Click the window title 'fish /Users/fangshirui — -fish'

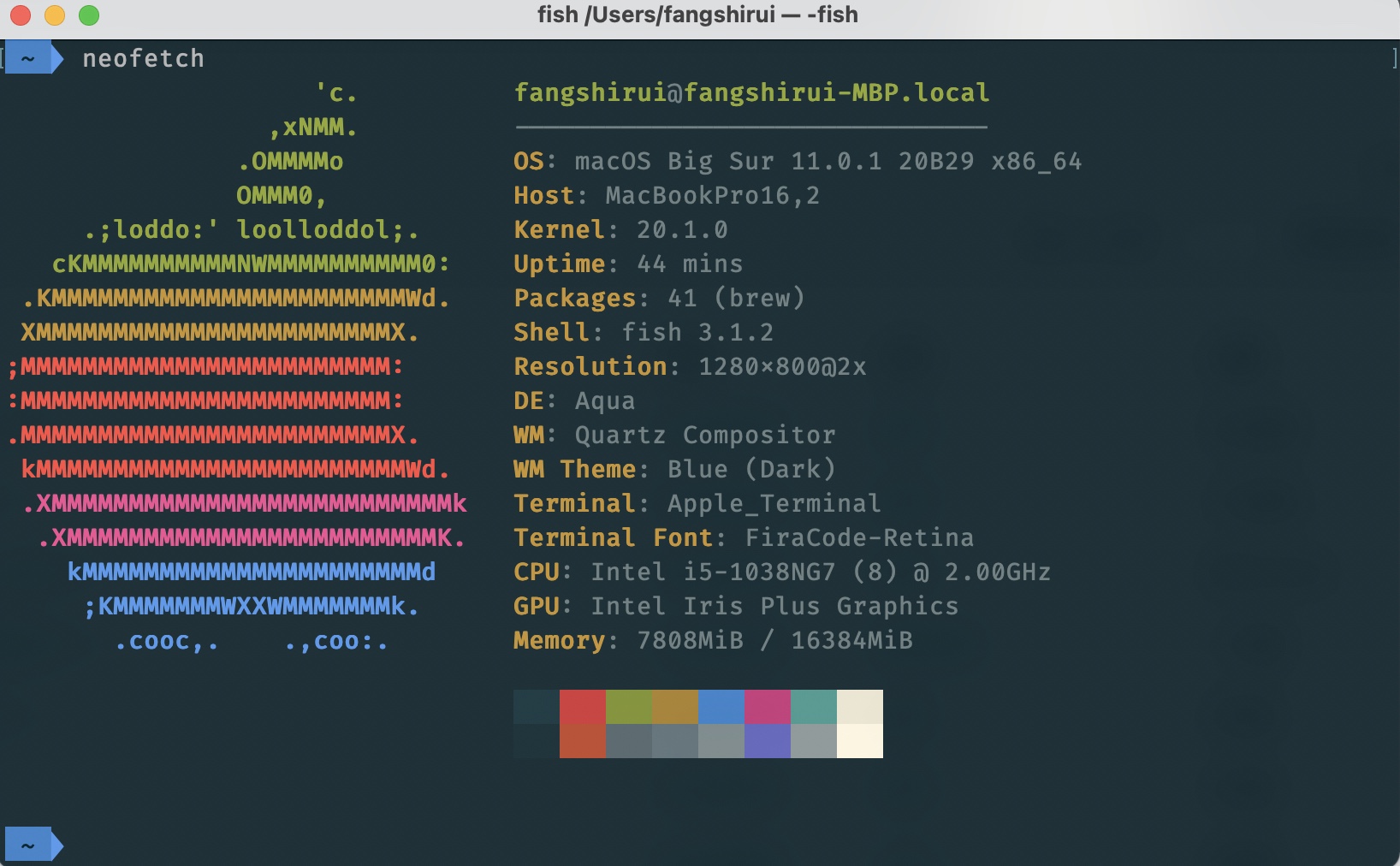[697, 15]
